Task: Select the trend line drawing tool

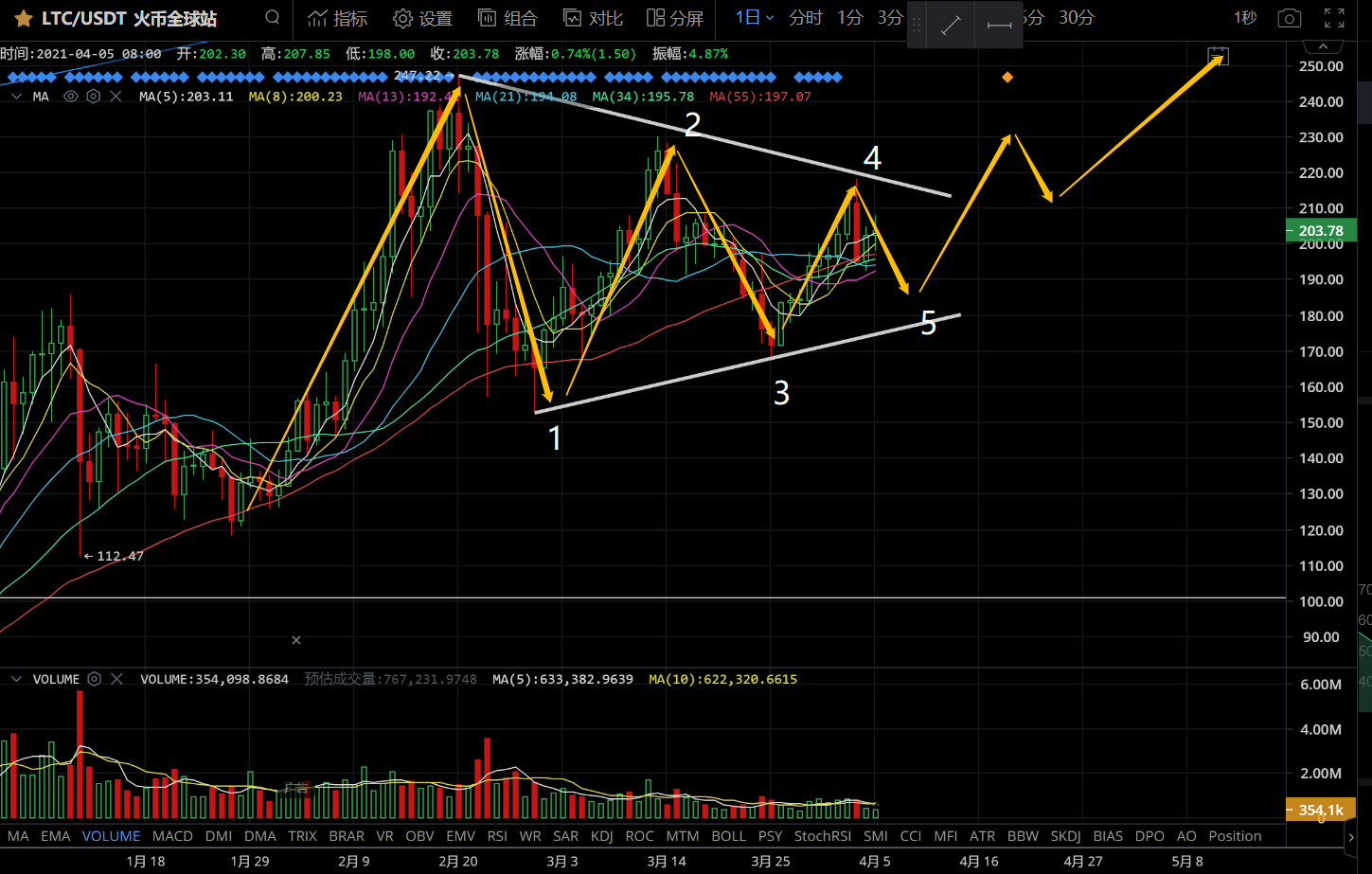Action: click(x=952, y=26)
